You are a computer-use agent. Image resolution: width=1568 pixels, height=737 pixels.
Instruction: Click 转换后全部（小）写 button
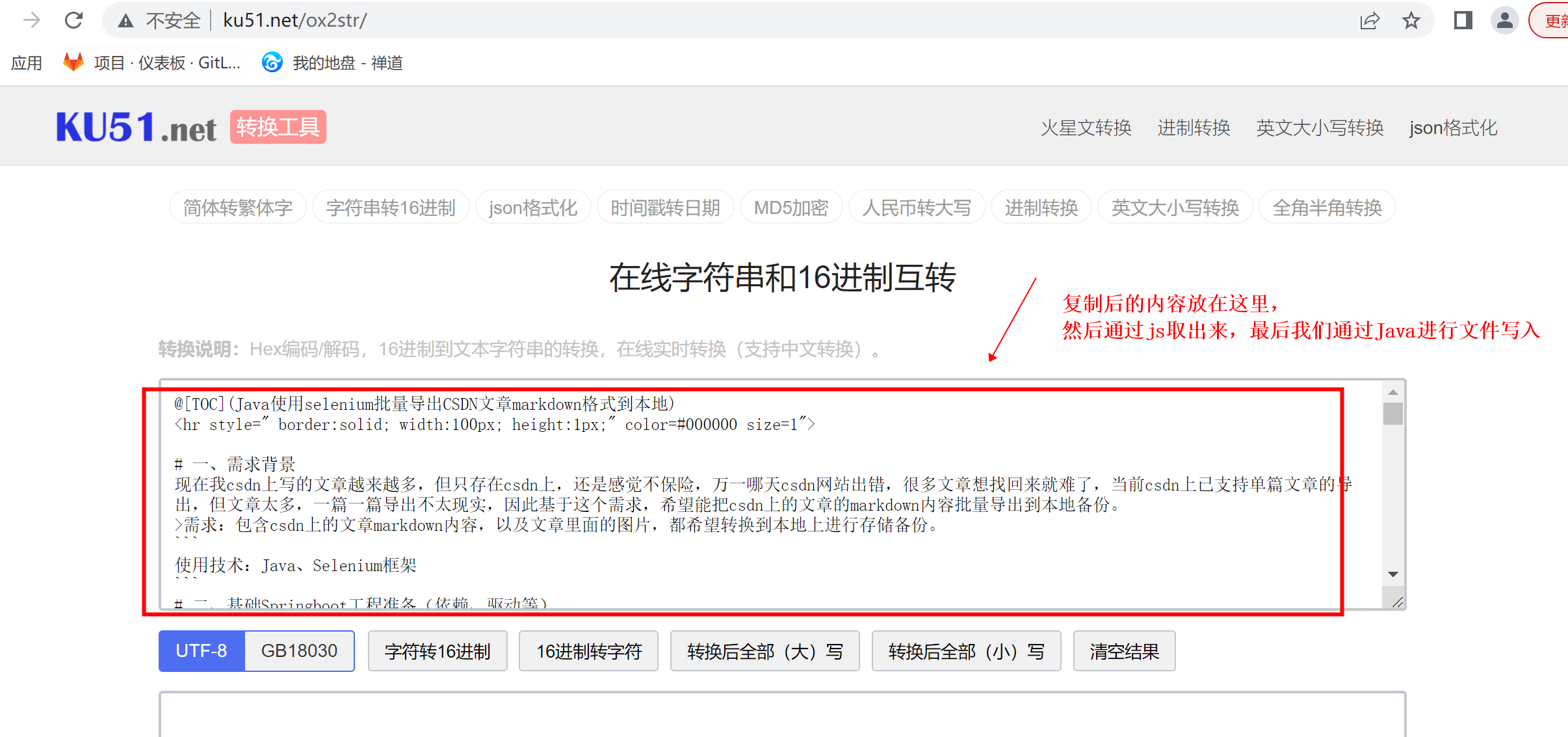pos(966,650)
